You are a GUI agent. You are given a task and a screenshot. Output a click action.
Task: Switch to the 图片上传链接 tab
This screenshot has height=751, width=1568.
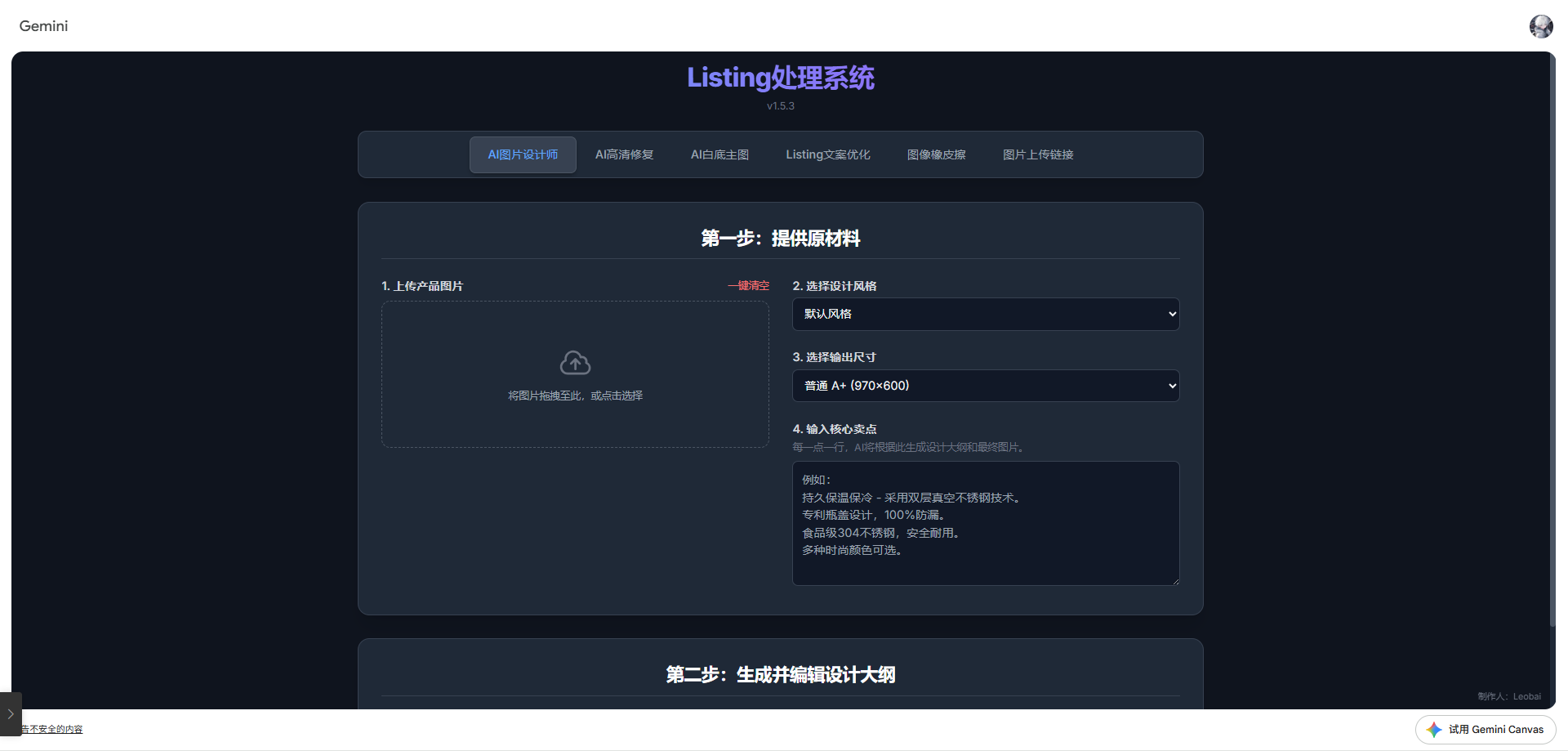[x=1037, y=154]
